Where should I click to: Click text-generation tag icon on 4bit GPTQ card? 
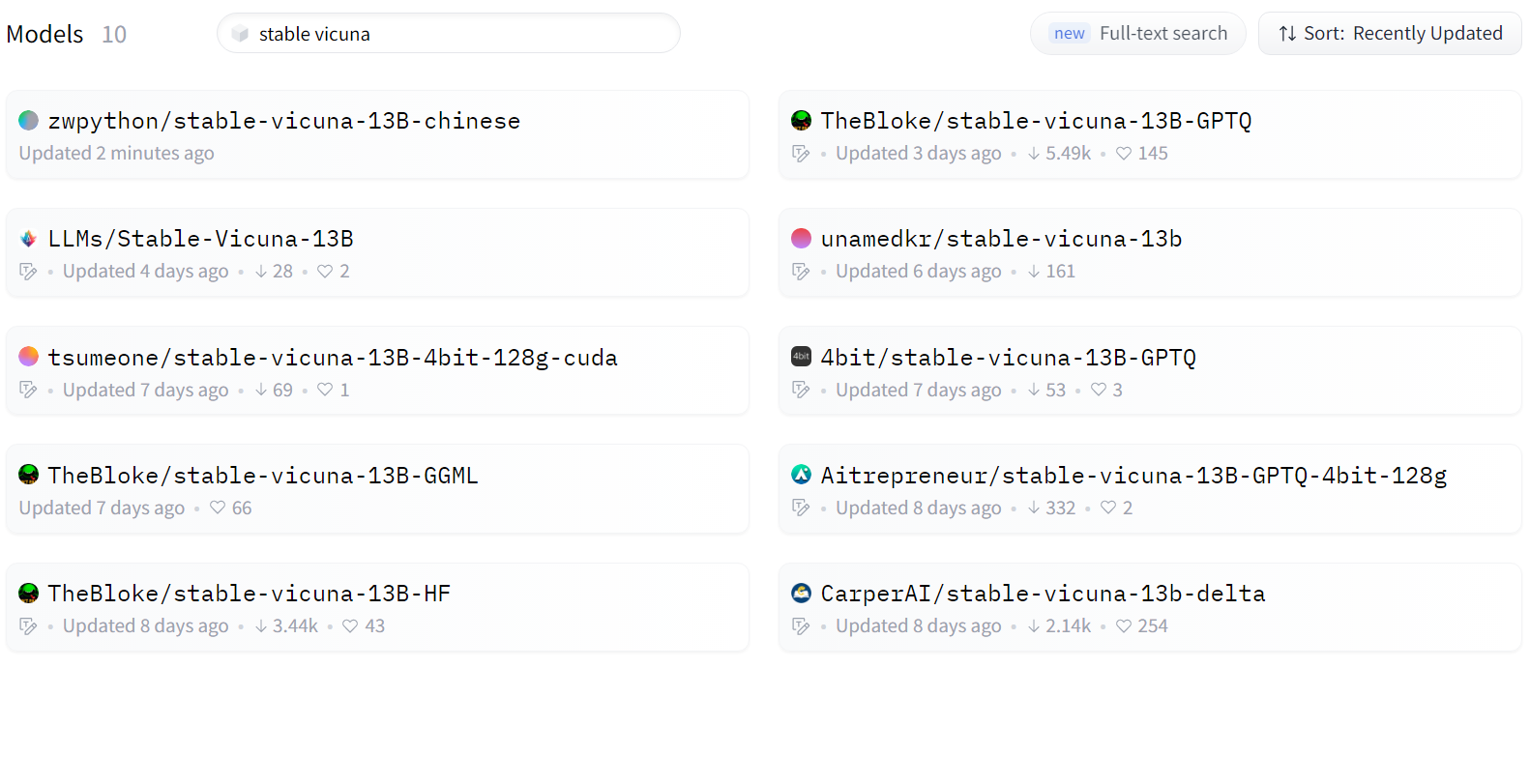click(x=801, y=390)
